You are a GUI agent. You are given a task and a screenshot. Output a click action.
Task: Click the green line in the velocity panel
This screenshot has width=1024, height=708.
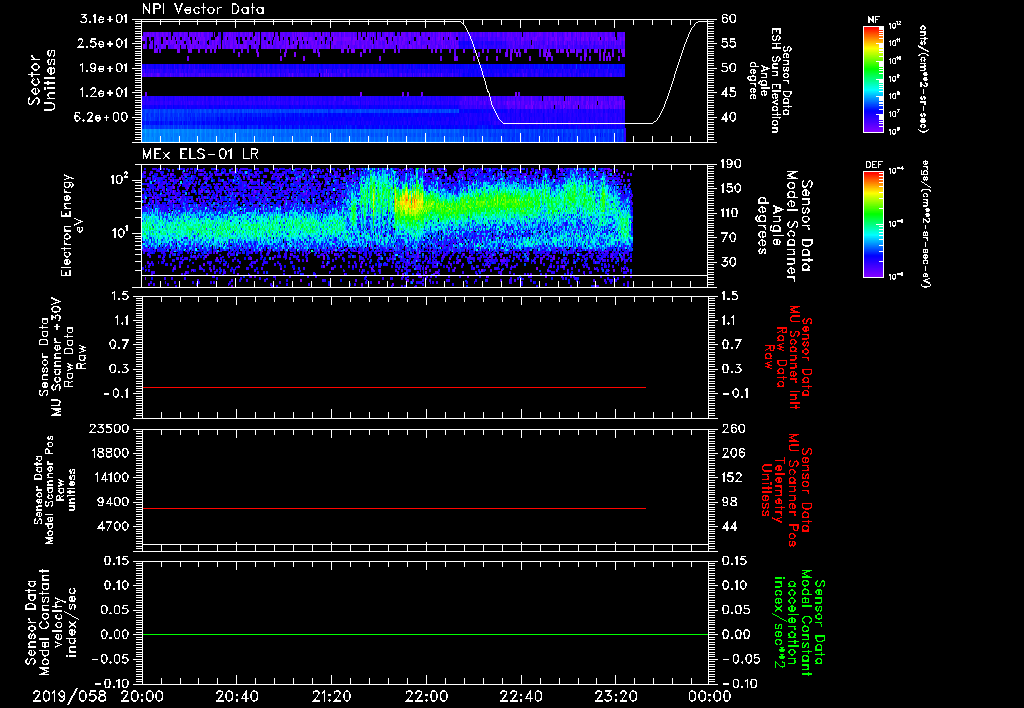[425, 634]
